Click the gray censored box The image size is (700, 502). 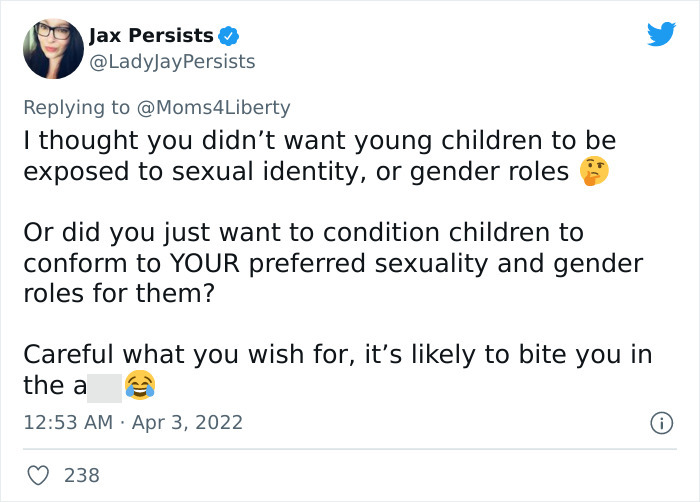point(105,385)
